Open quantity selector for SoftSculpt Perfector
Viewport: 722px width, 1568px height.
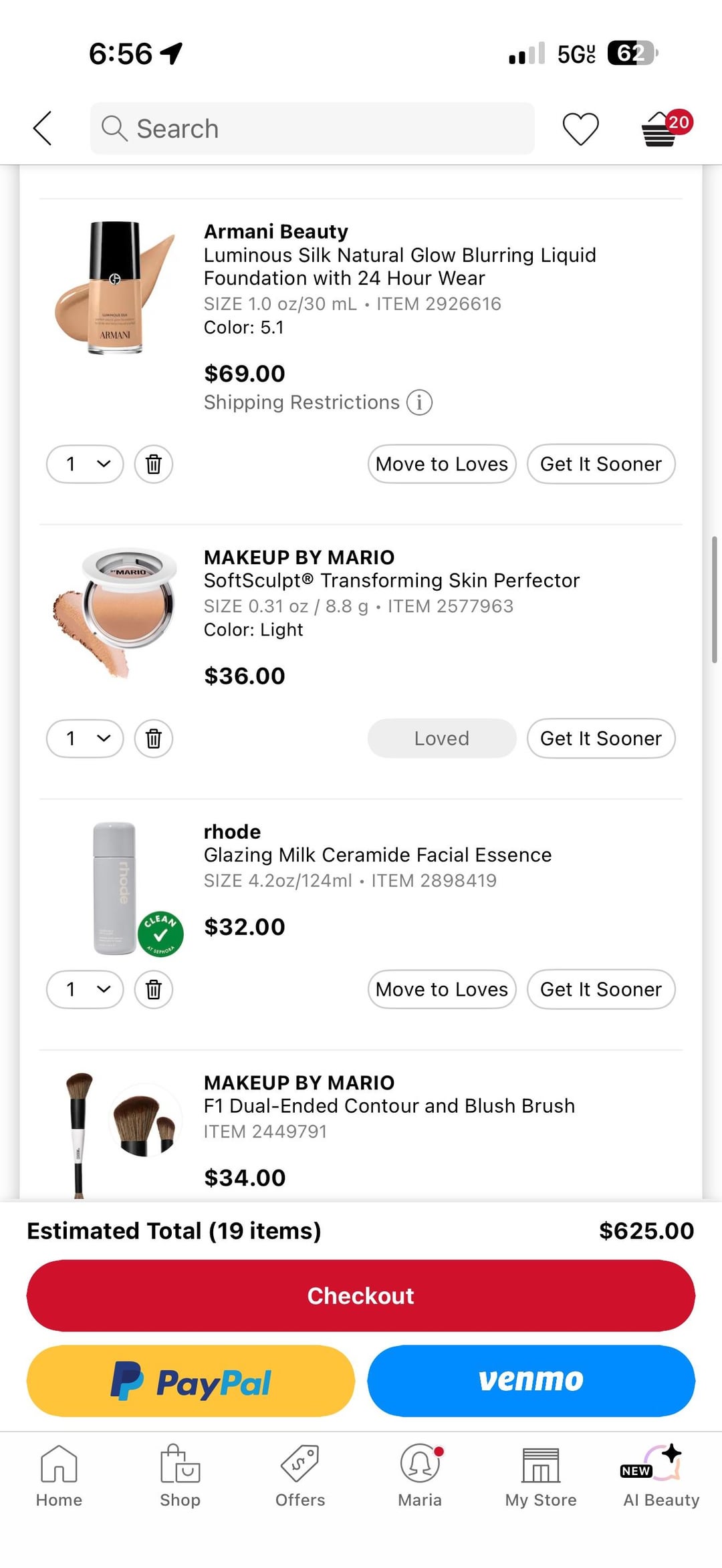pos(85,739)
